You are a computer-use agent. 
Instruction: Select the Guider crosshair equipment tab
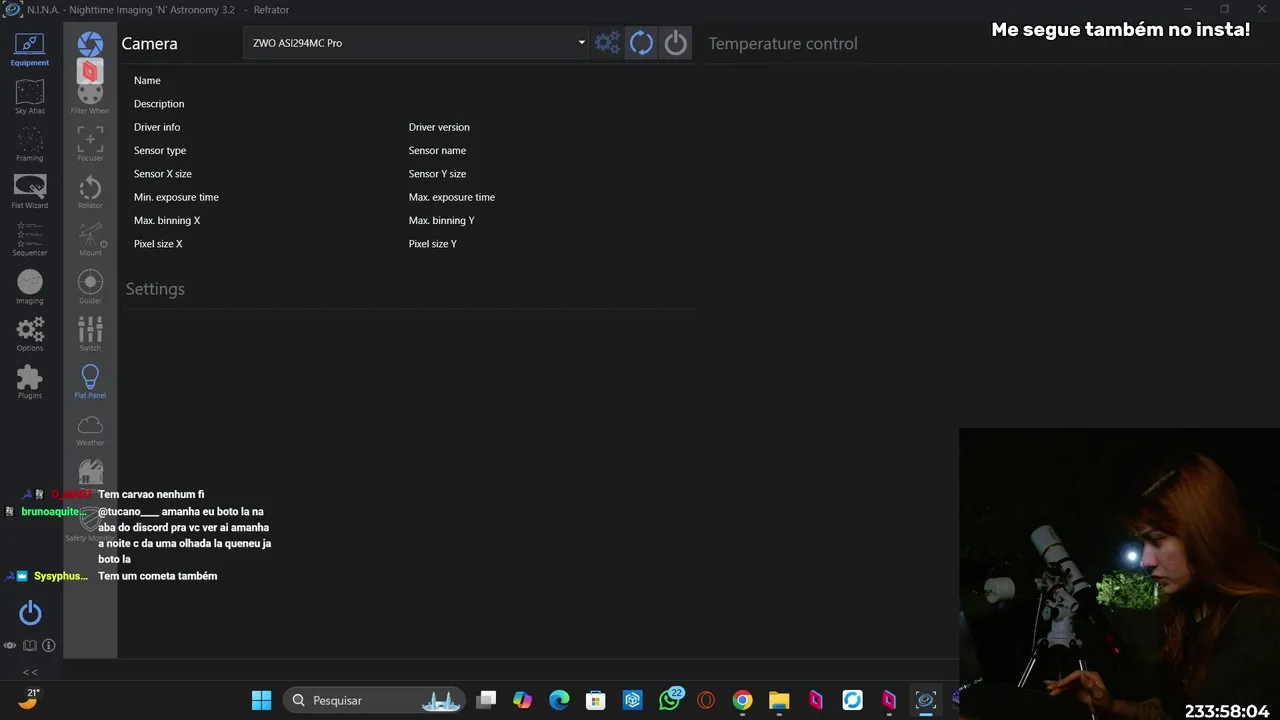pos(90,287)
